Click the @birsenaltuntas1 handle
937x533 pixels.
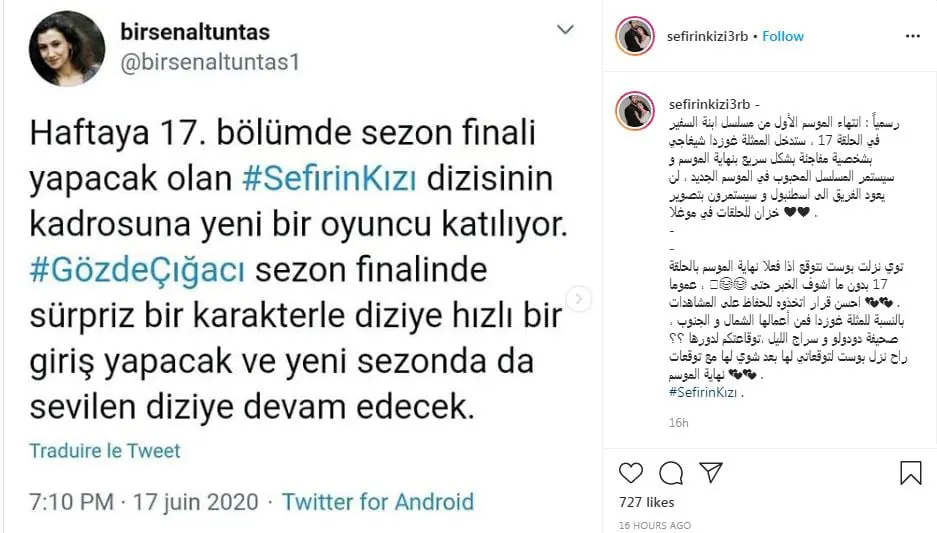pos(210,62)
